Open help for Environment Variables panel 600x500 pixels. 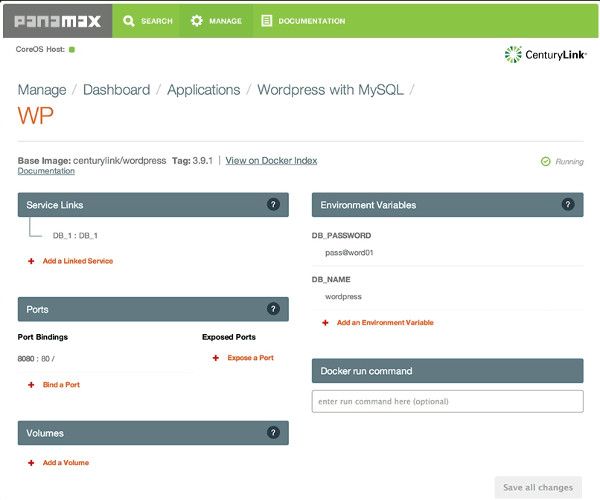click(x=568, y=204)
